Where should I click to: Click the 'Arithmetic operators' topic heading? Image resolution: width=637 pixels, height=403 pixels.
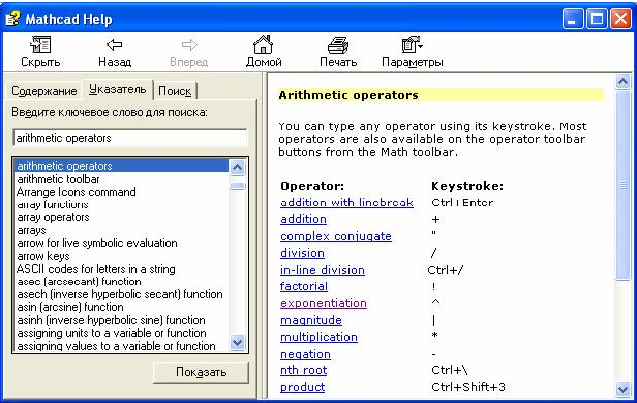[348, 95]
